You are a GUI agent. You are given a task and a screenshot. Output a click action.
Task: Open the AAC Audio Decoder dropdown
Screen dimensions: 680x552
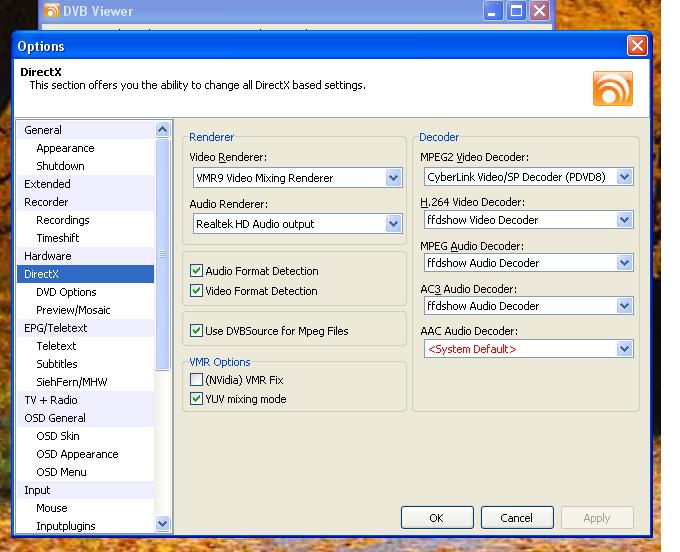(624, 349)
